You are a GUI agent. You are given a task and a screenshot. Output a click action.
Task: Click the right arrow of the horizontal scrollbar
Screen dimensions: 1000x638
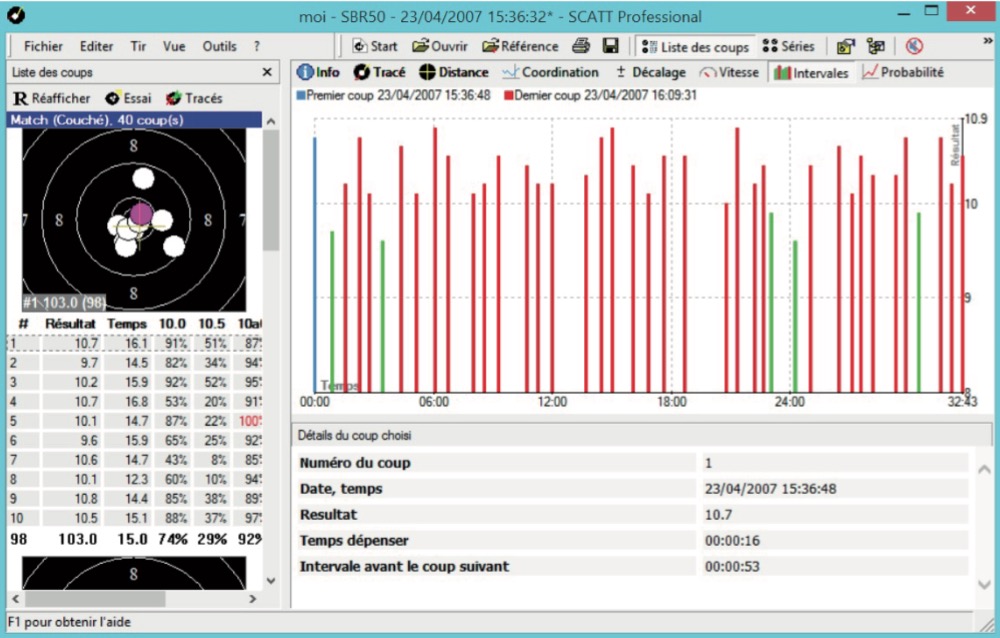[x=253, y=598]
